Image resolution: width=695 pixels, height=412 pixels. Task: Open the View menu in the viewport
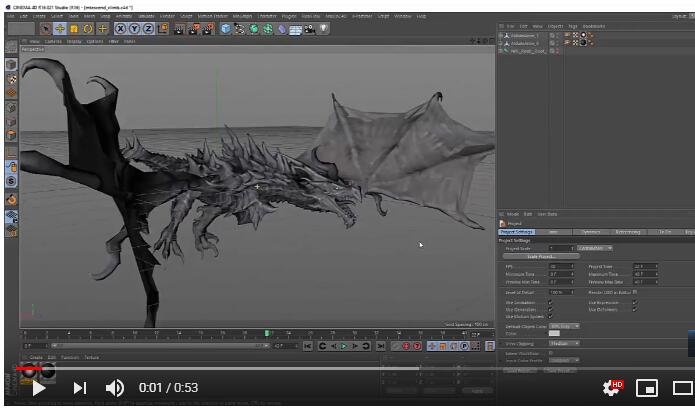click(x=35, y=42)
